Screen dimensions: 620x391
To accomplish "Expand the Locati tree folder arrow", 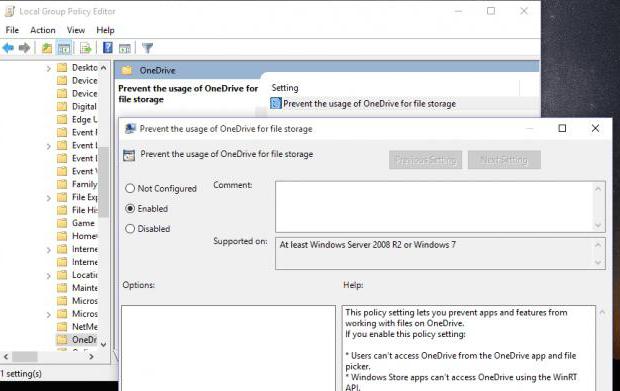I will (49, 276).
